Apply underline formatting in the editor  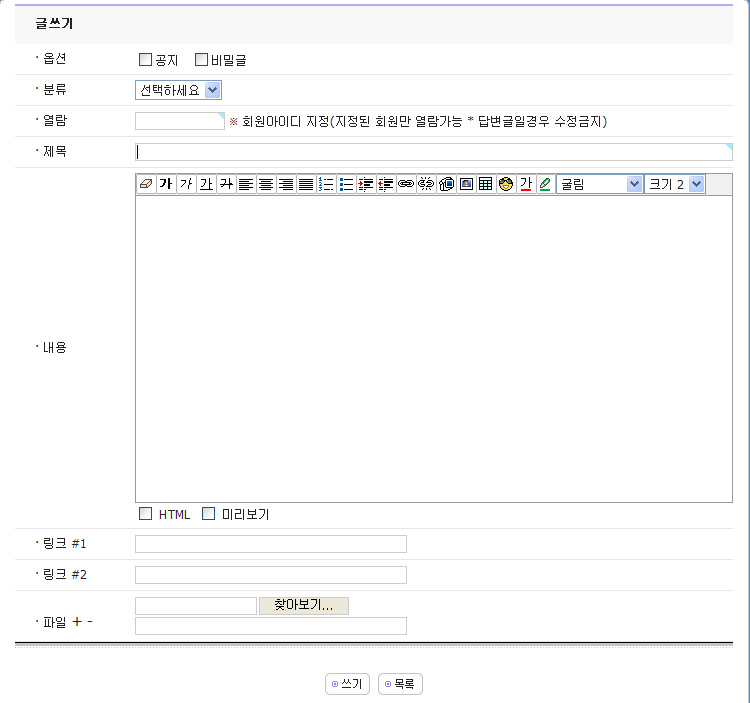tap(206, 184)
